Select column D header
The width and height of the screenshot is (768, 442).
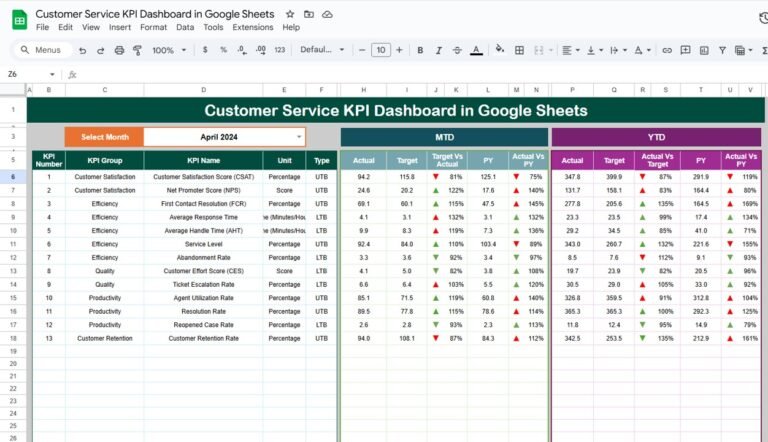click(x=203, y=90)
